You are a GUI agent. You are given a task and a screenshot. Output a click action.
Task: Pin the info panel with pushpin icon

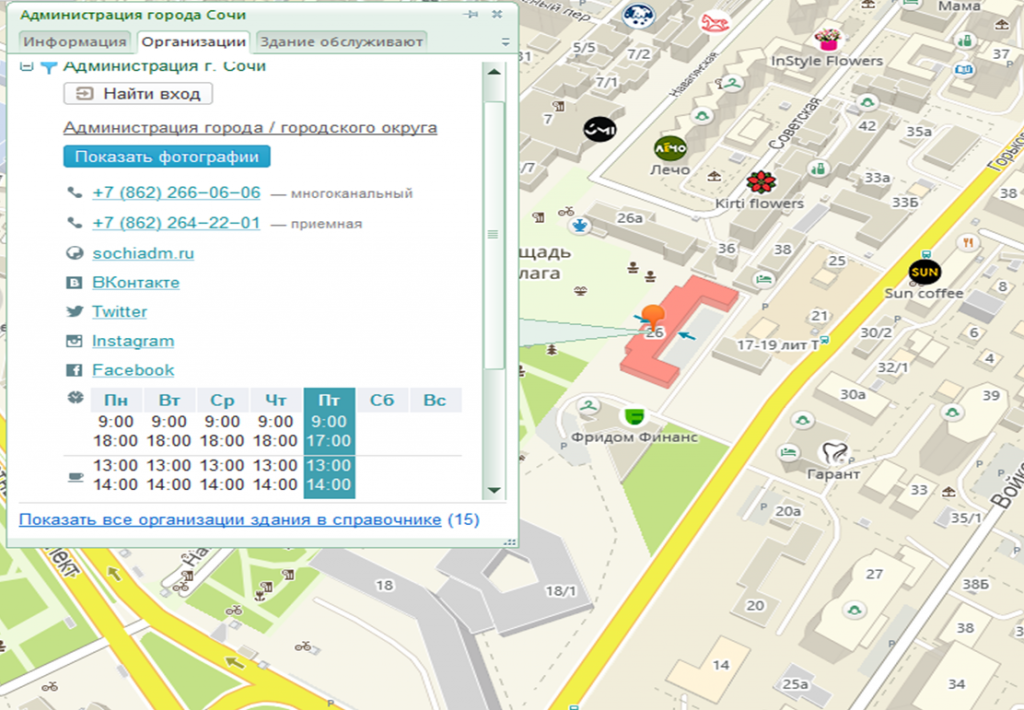point(471,15)
